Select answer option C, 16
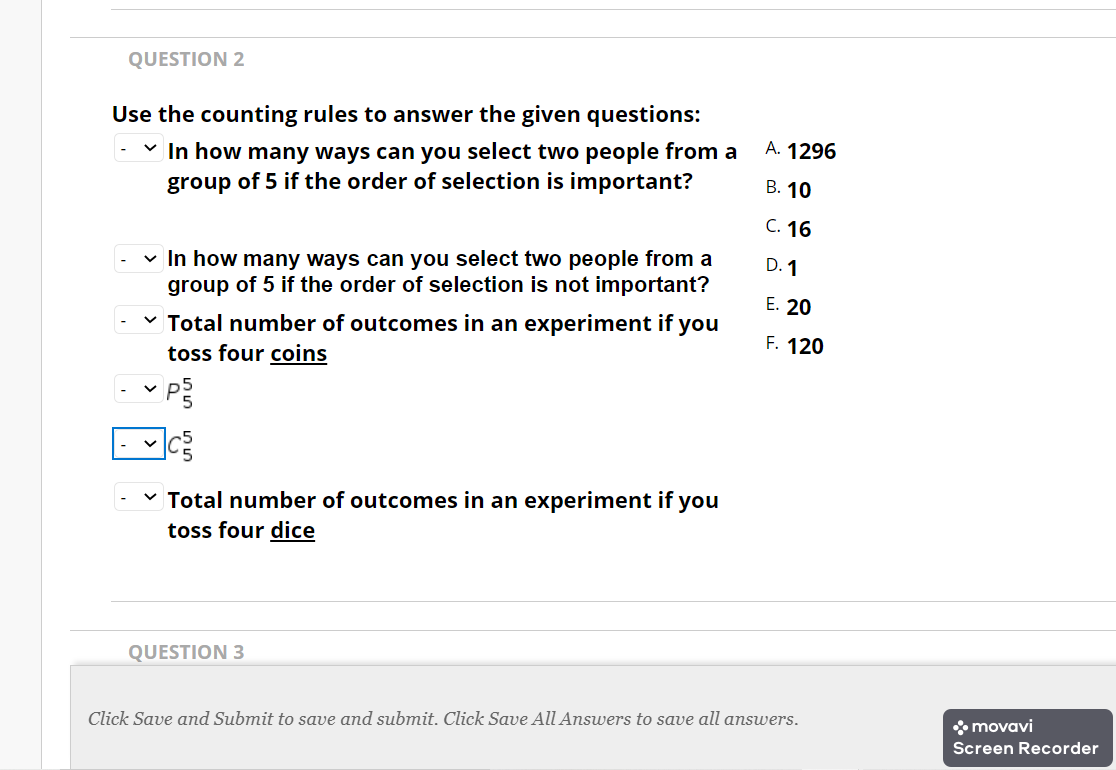This screenshot has width=1116, height=770. click(799, 228)
